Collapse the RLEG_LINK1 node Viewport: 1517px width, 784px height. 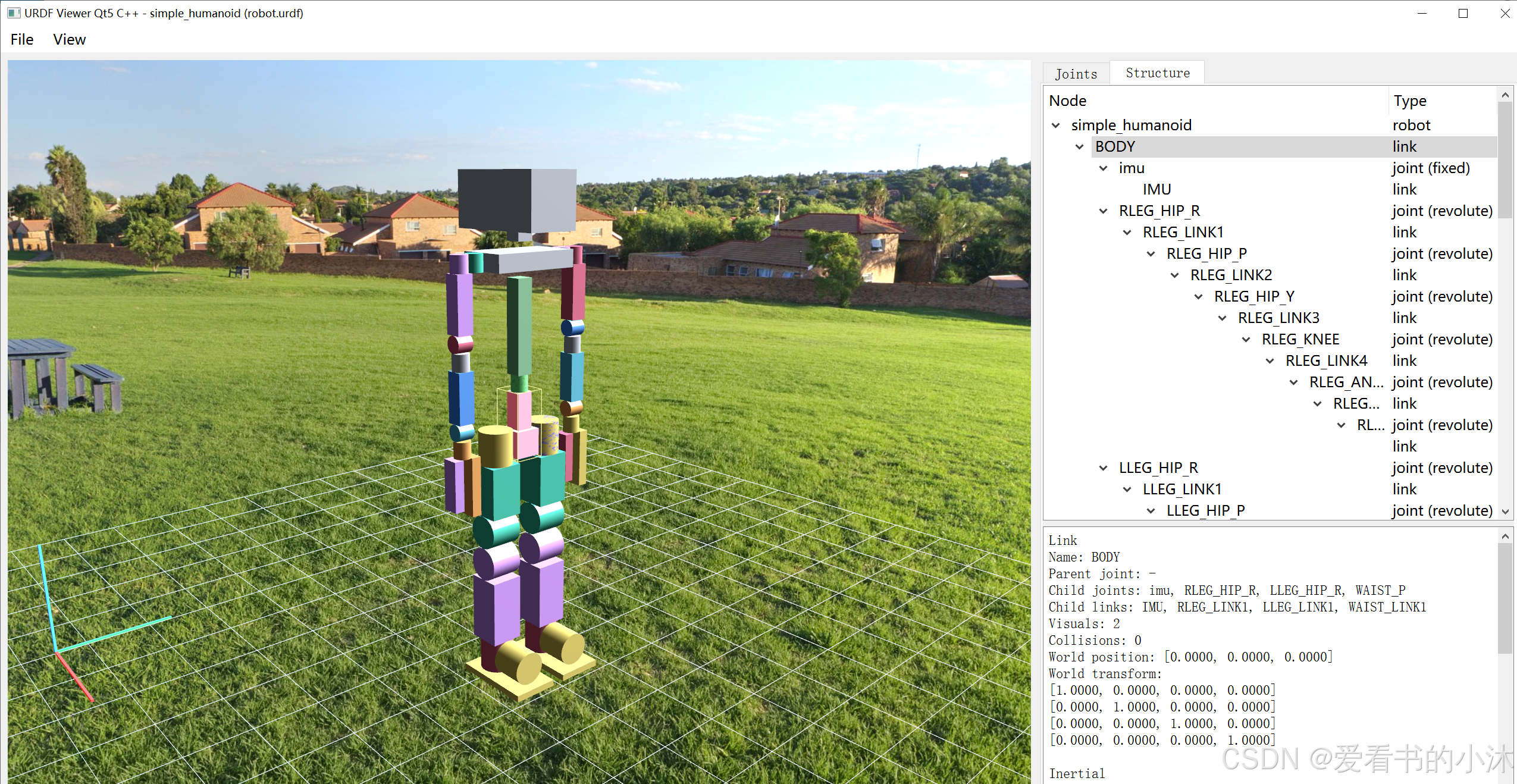pyautogui.click(x=1127, y=233)
